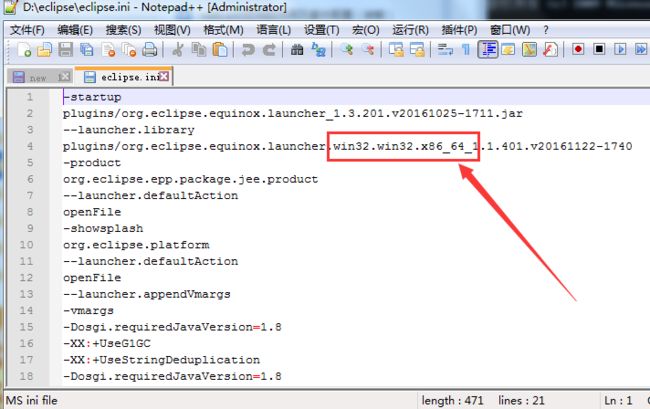Click the Open file folder icon
Image resolution: width=650 pixels, height=409 pixels.
[45, 50]
